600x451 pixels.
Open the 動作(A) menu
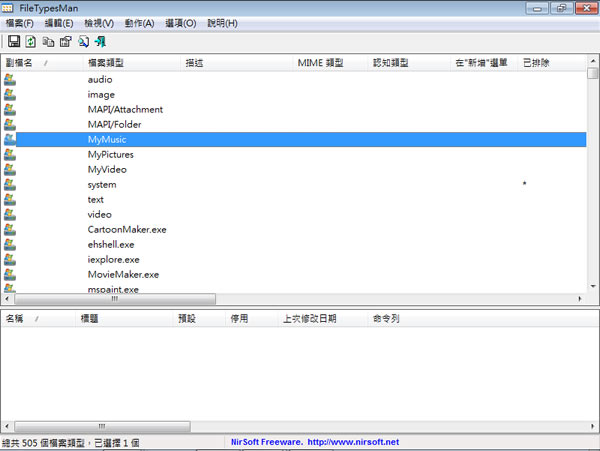point(139,23)
